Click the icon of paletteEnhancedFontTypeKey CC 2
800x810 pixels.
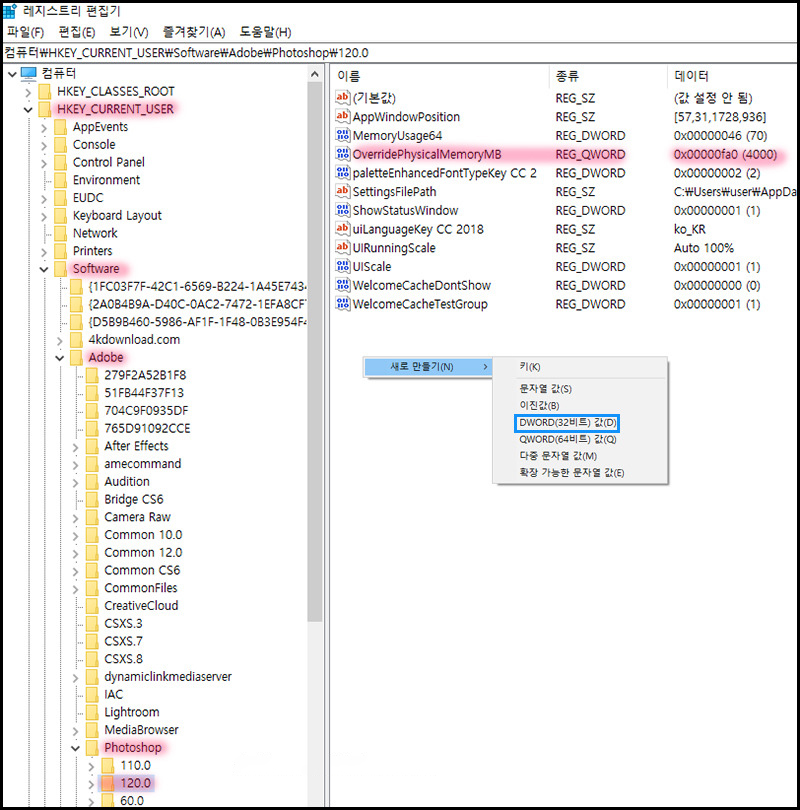coord(342,173)
